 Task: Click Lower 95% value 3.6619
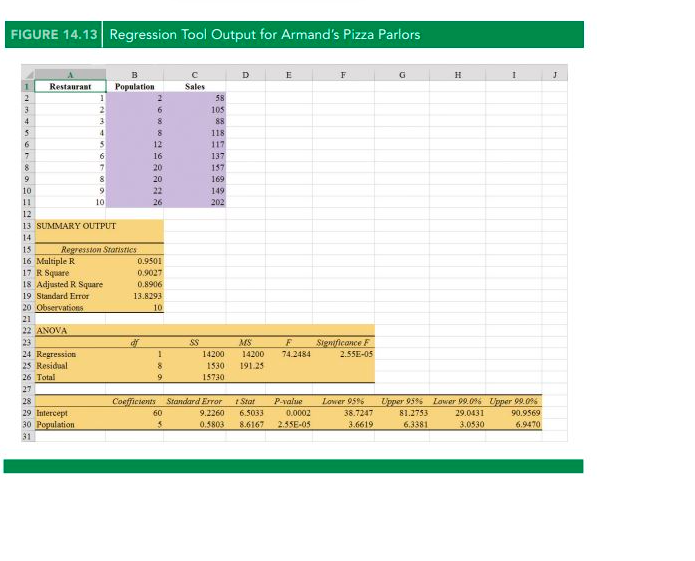click(x=361, y=425)
